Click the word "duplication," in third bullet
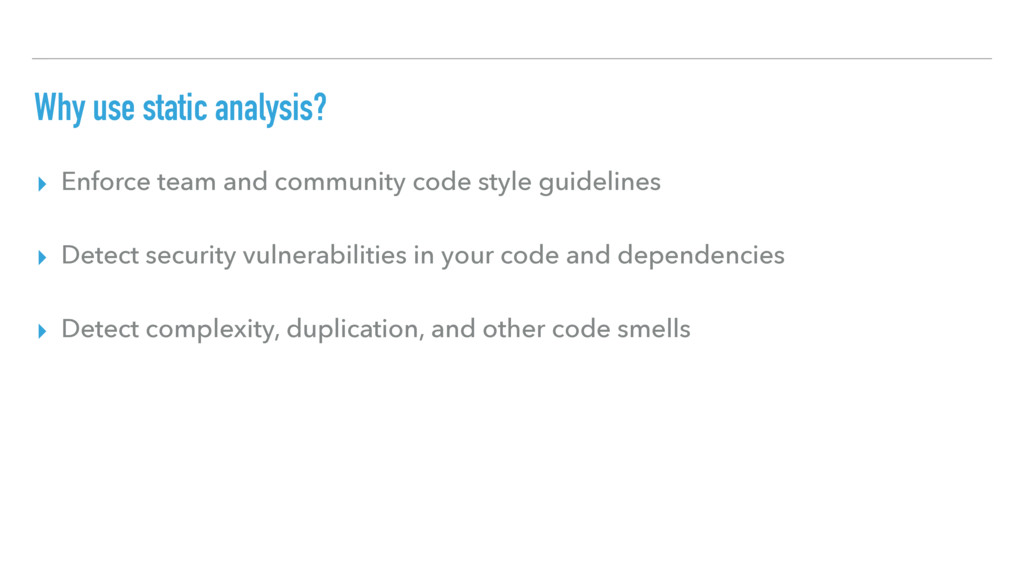 point(355,330)
